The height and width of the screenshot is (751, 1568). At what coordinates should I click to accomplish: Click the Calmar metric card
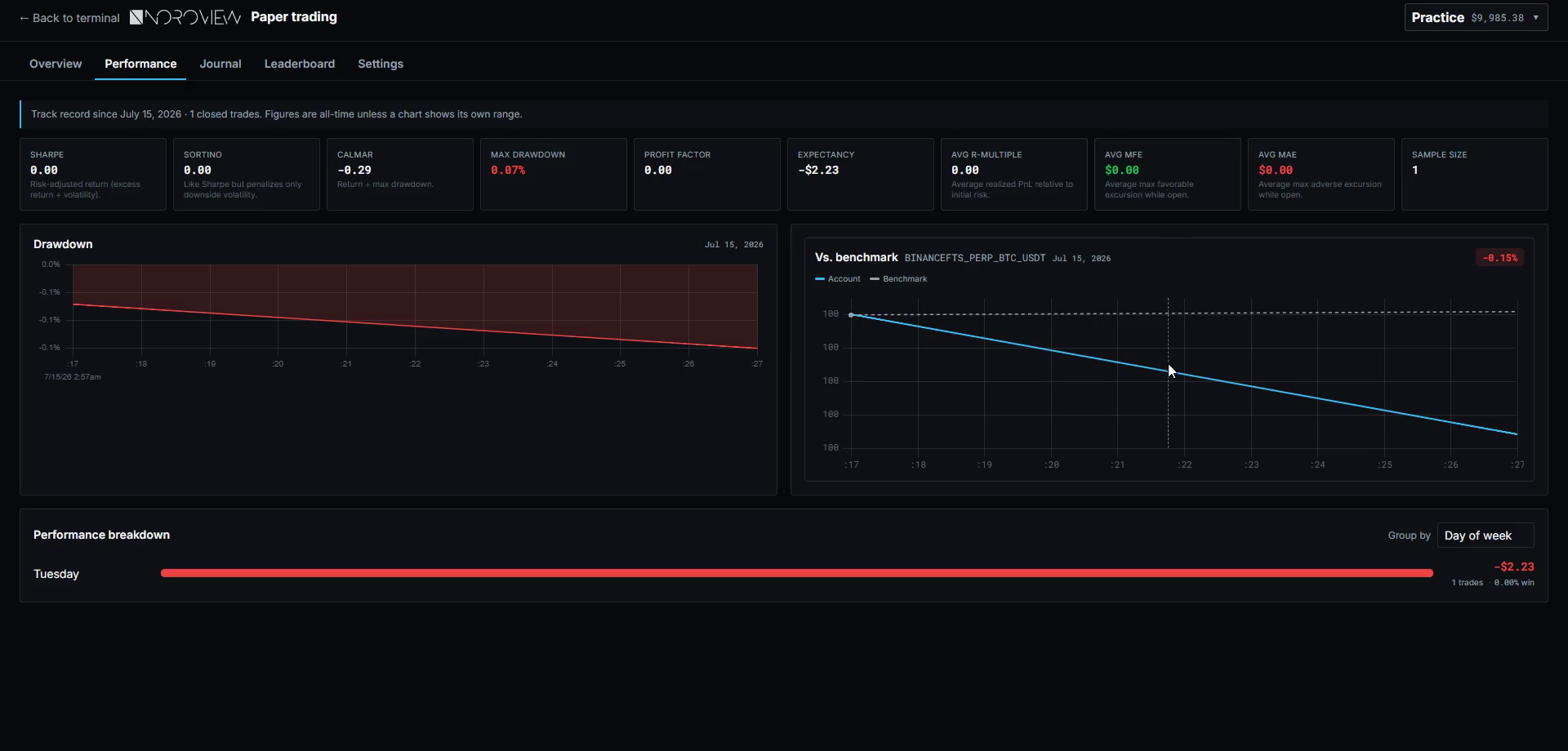(400, 174)
